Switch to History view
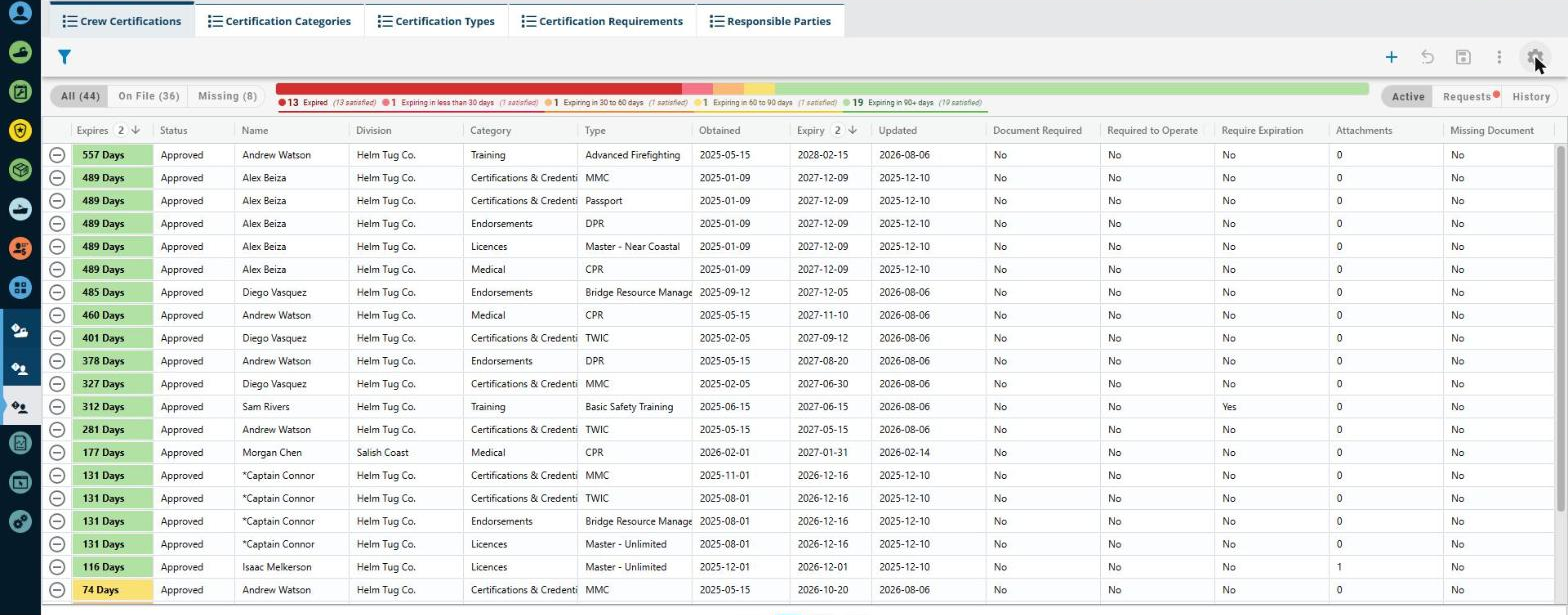The width and height of the screenshot is (1568, 615). click(x=1531, y=97)
